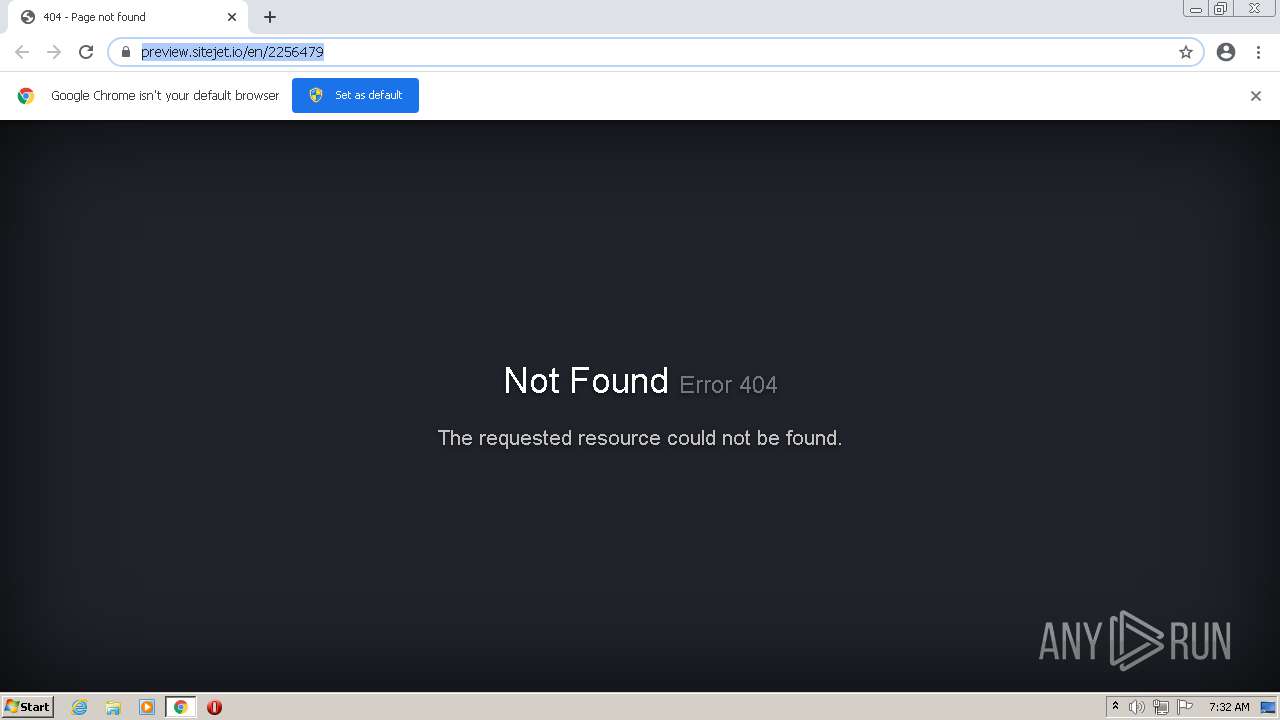Open Windows Explorer folder icon in taskbar
Viewport: 1280px width, 720px height.
(113, 707)
